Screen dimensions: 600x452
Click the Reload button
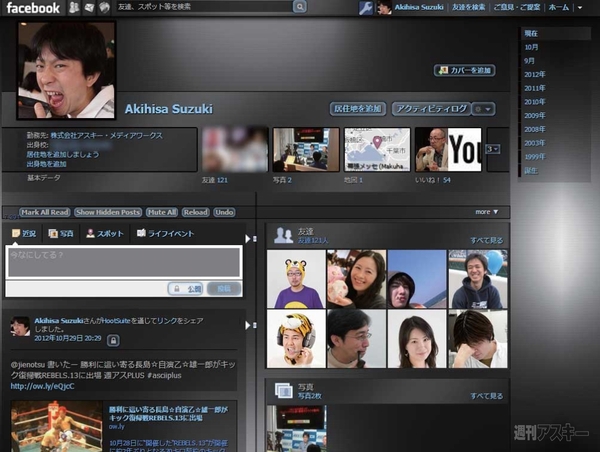pos(196,212)
